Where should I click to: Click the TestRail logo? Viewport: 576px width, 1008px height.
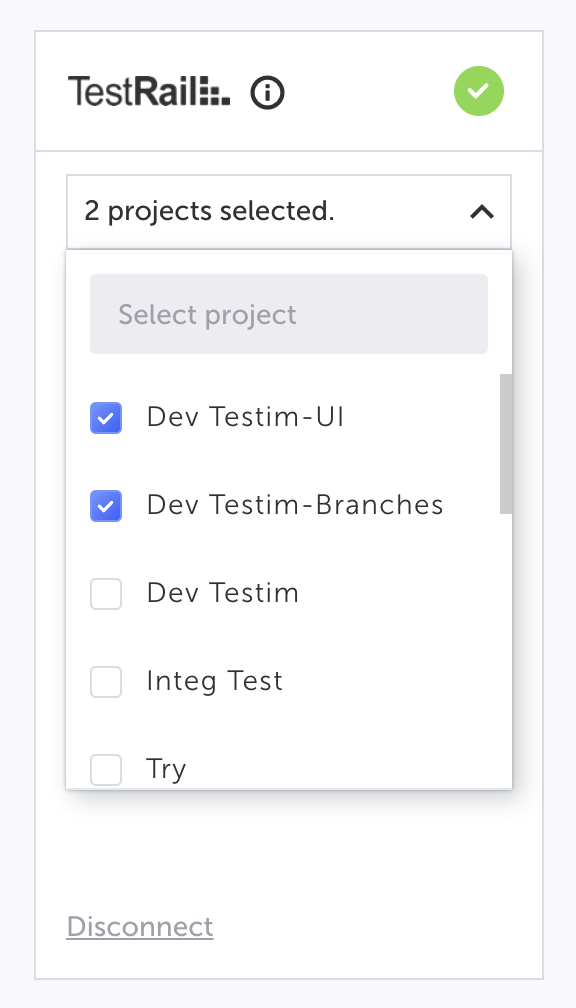click(148, 91)
